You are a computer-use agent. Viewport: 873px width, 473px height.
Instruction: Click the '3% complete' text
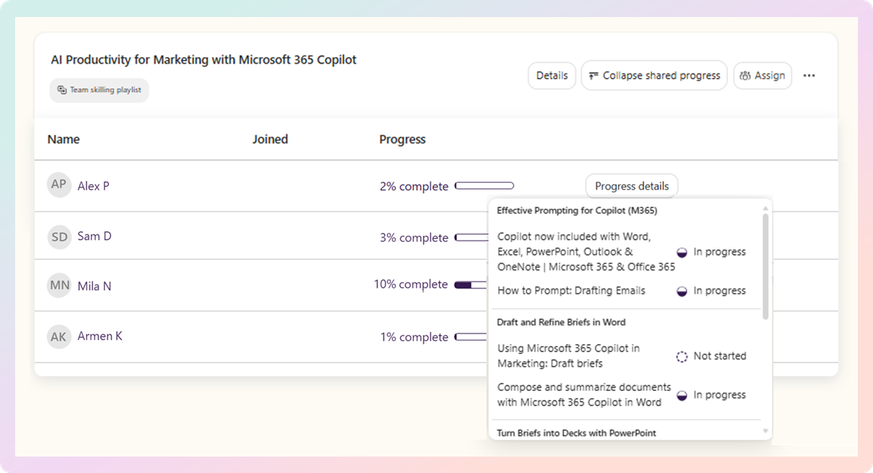pos(414,238)
